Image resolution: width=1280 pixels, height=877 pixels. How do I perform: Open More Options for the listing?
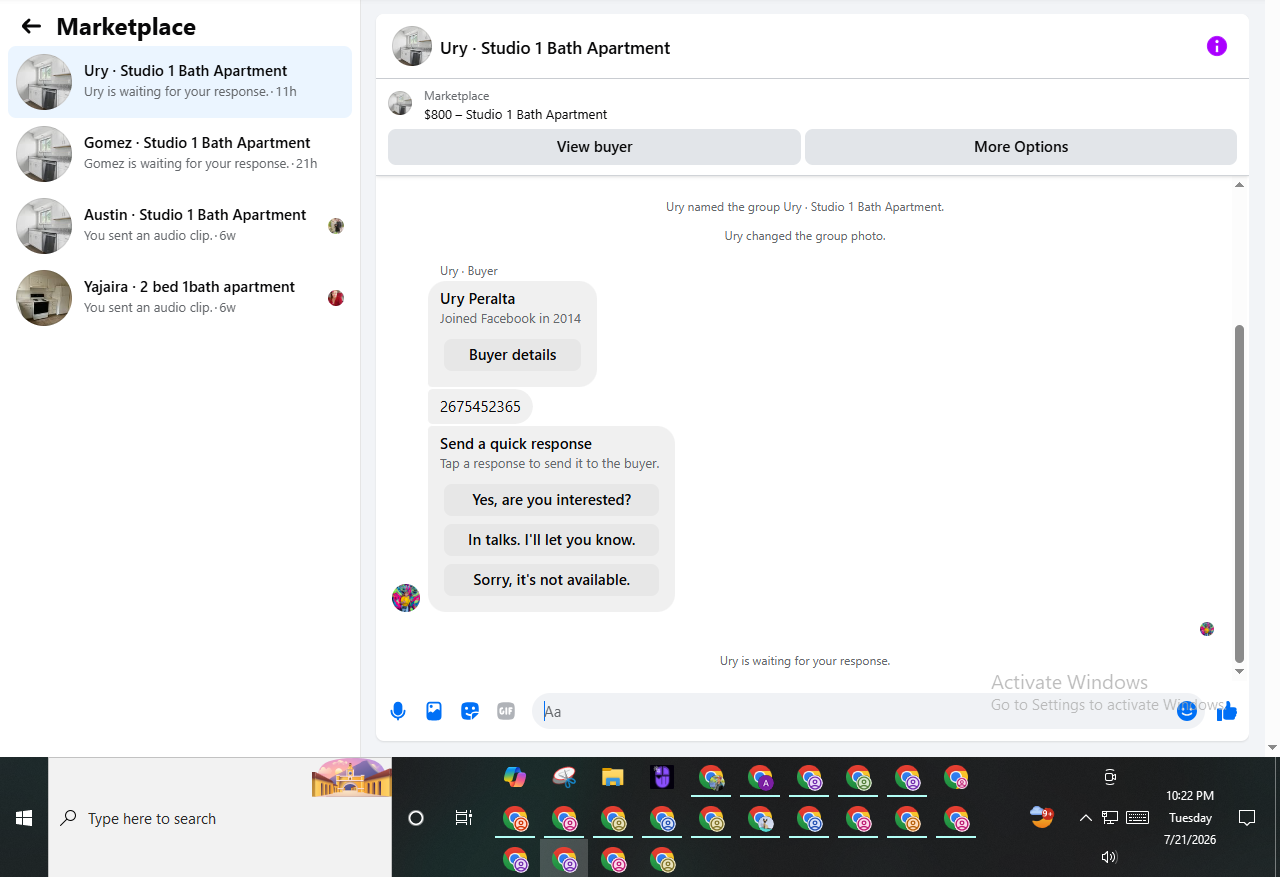click(x=1021, y=147)
